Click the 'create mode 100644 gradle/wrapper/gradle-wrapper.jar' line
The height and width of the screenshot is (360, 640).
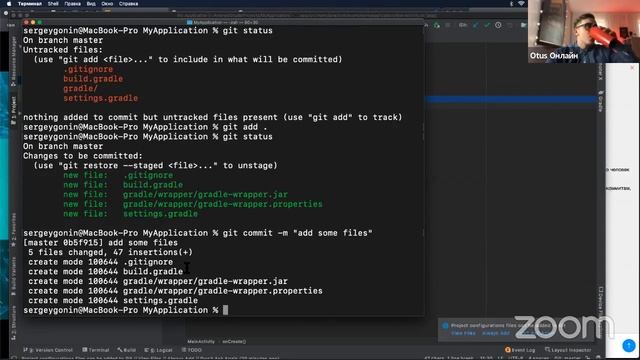point(158,281)
